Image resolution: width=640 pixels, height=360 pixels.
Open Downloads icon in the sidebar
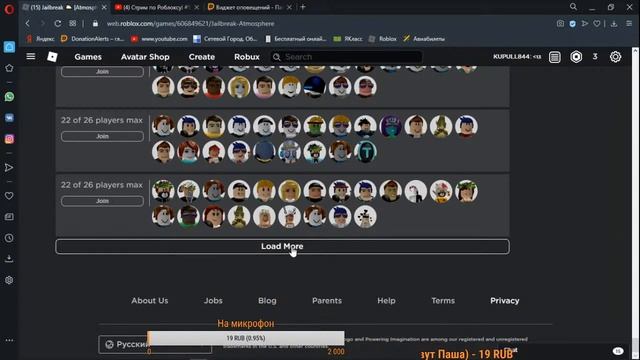[9, 259]
